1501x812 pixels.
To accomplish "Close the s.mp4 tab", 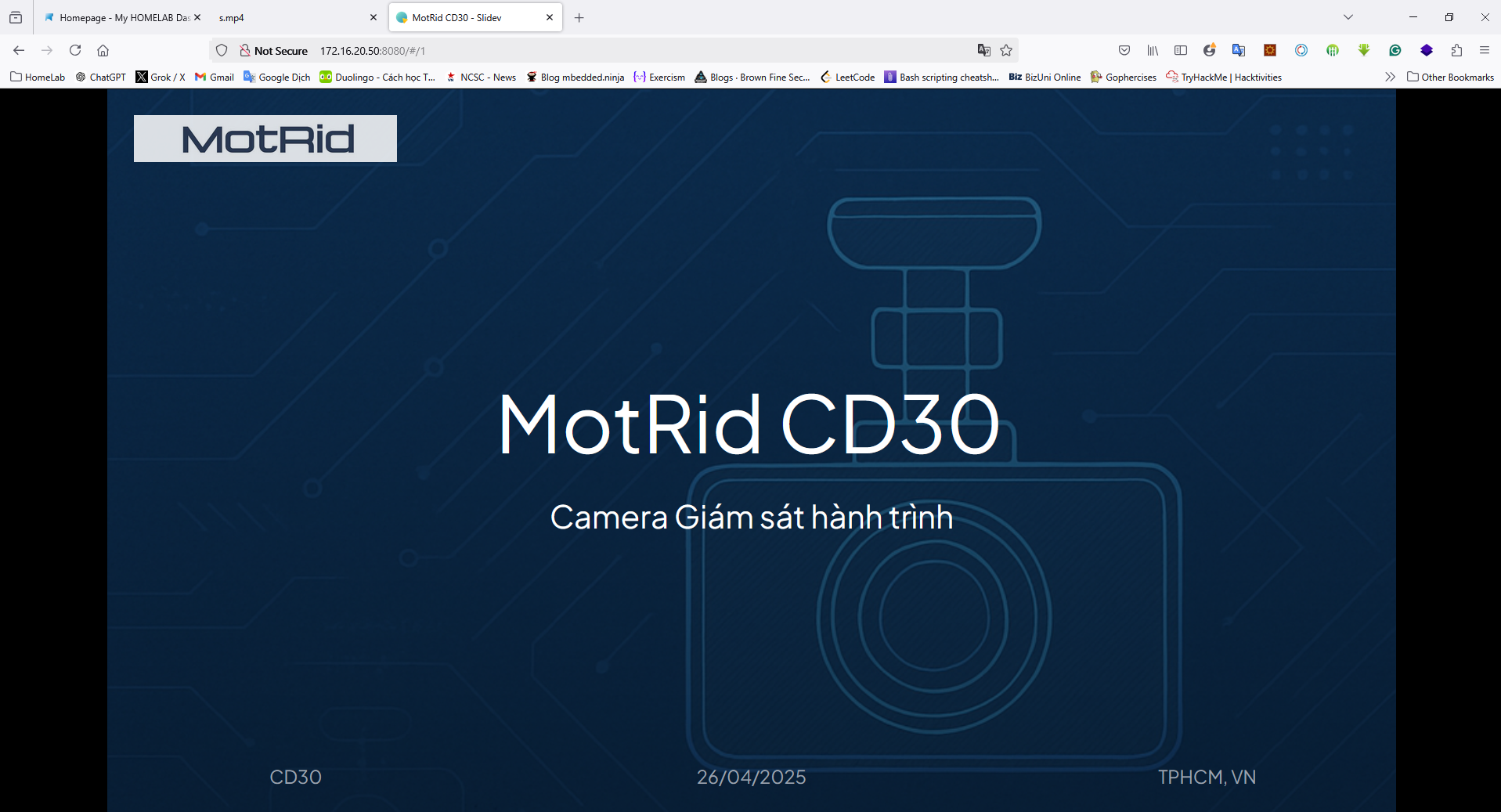I will coord(373,17).
